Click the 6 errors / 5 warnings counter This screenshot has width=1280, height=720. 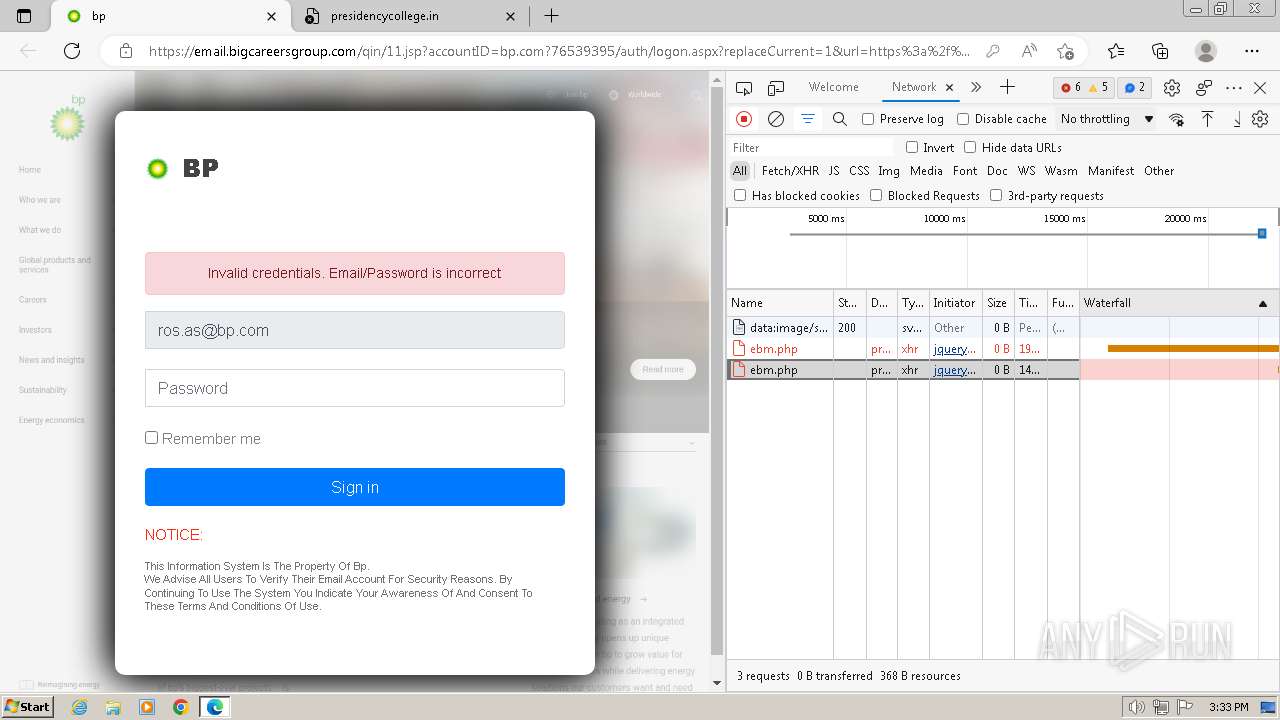[x=1084, y=88]
